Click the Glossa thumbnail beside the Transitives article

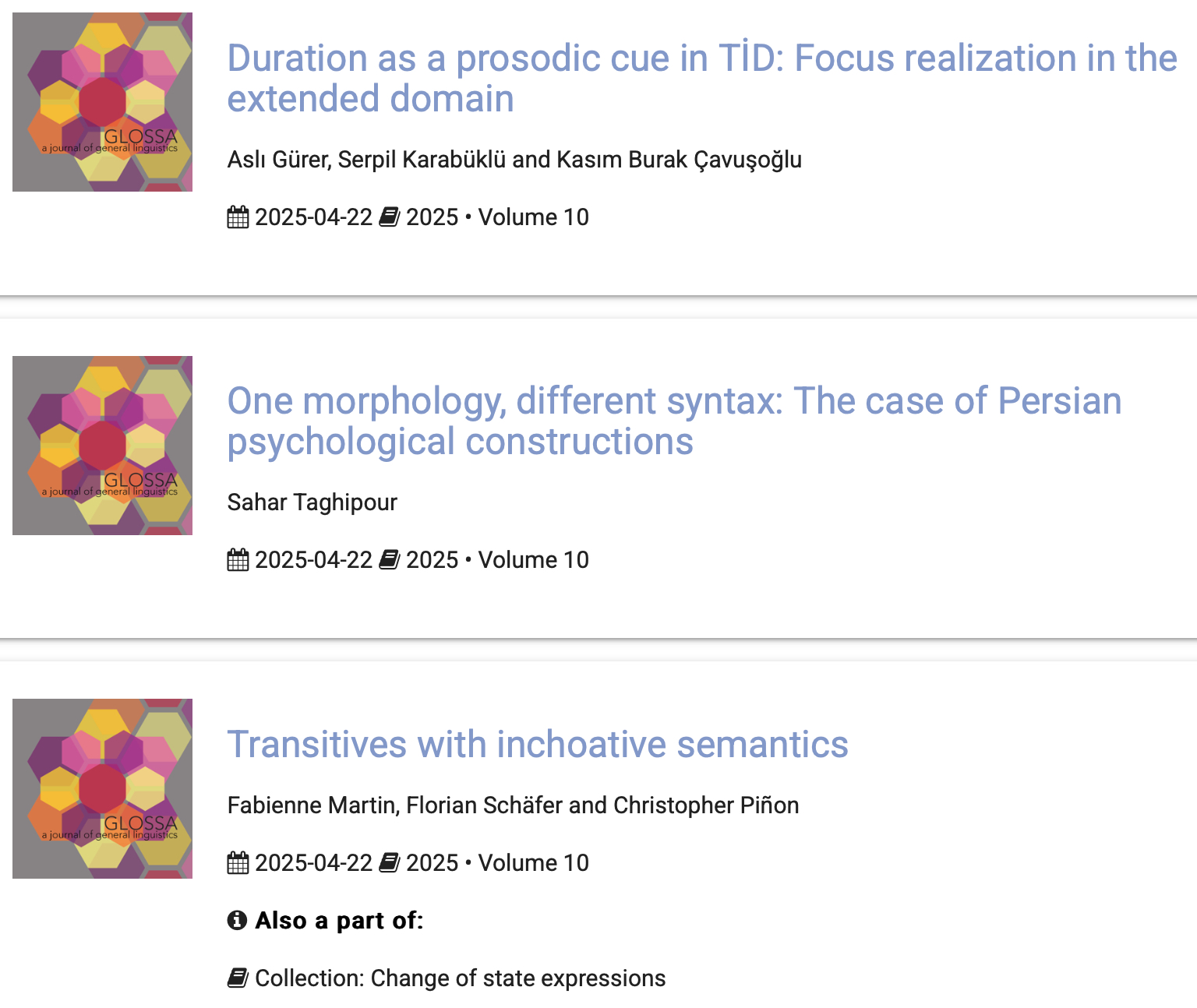pos(102,788)
